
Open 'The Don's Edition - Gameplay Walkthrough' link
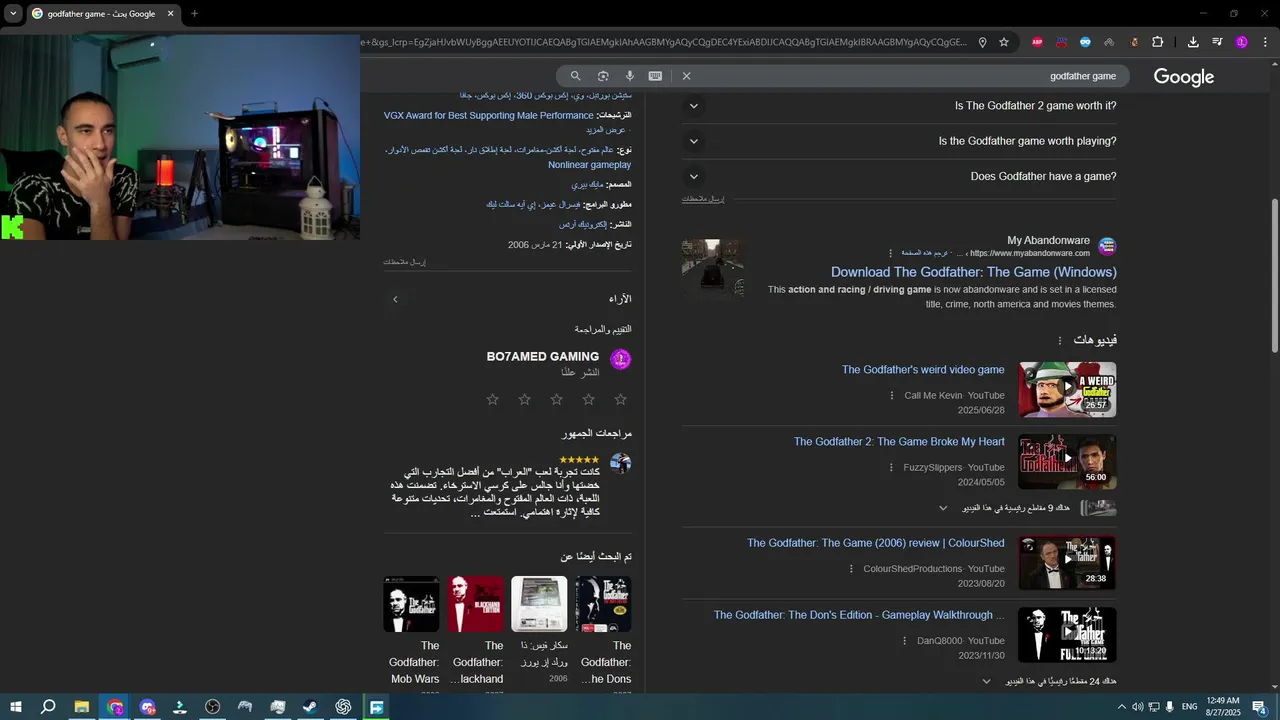[x=859, y=615]
